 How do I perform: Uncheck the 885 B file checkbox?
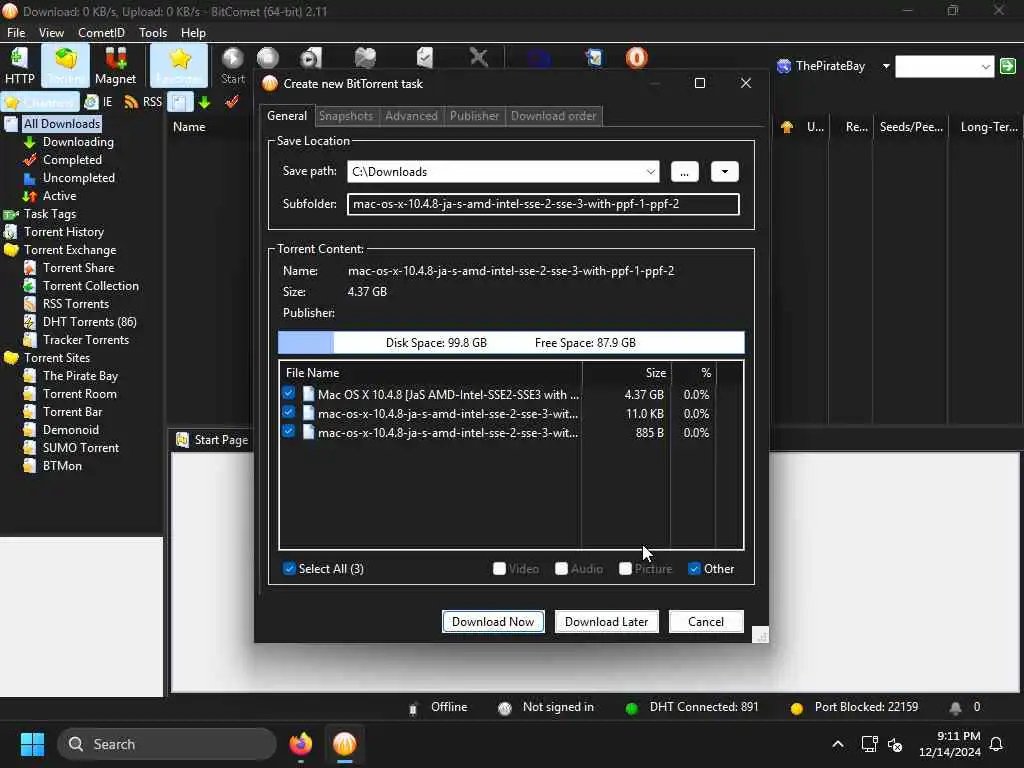289,431
